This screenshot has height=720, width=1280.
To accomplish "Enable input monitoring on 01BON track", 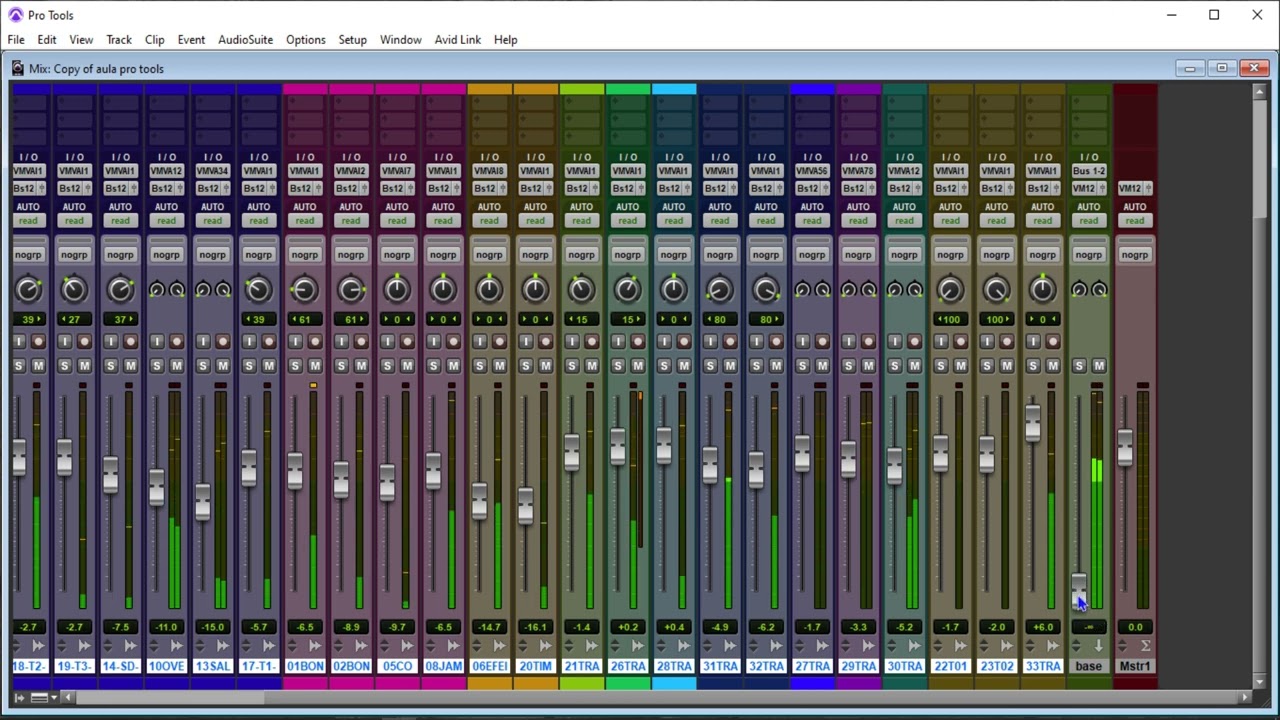I will pyautogui.click(x=296, y=342).
